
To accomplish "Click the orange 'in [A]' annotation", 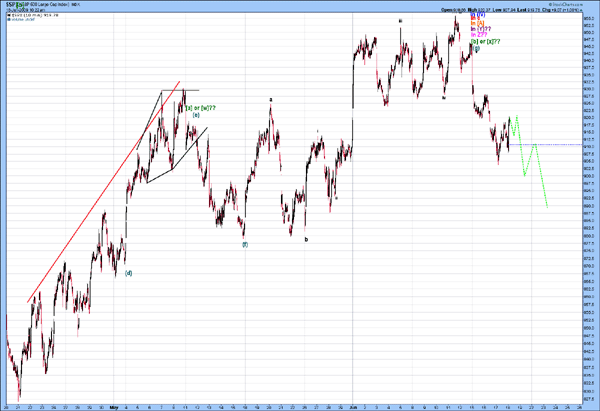I will [480, 22].
